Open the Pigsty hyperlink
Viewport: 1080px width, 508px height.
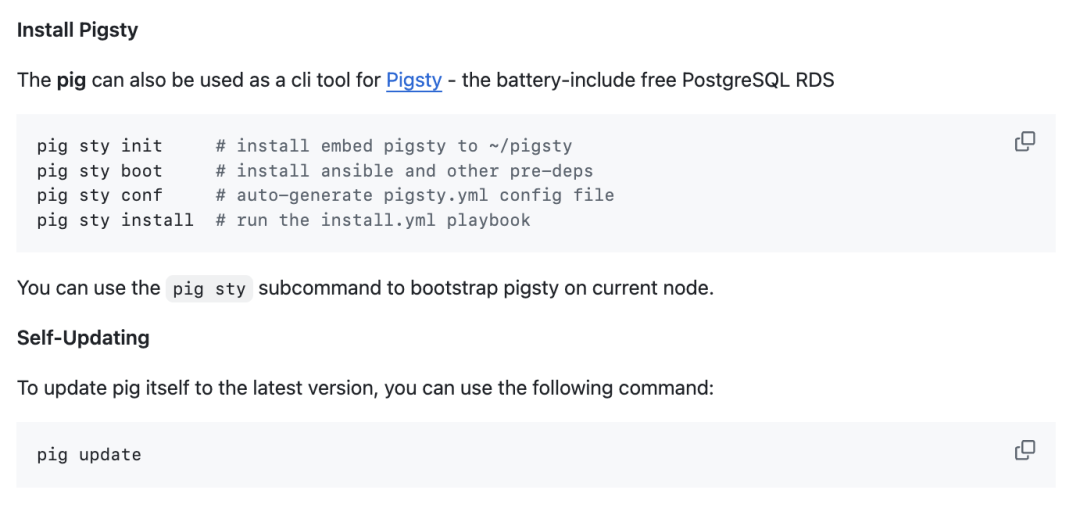point(414,80)
